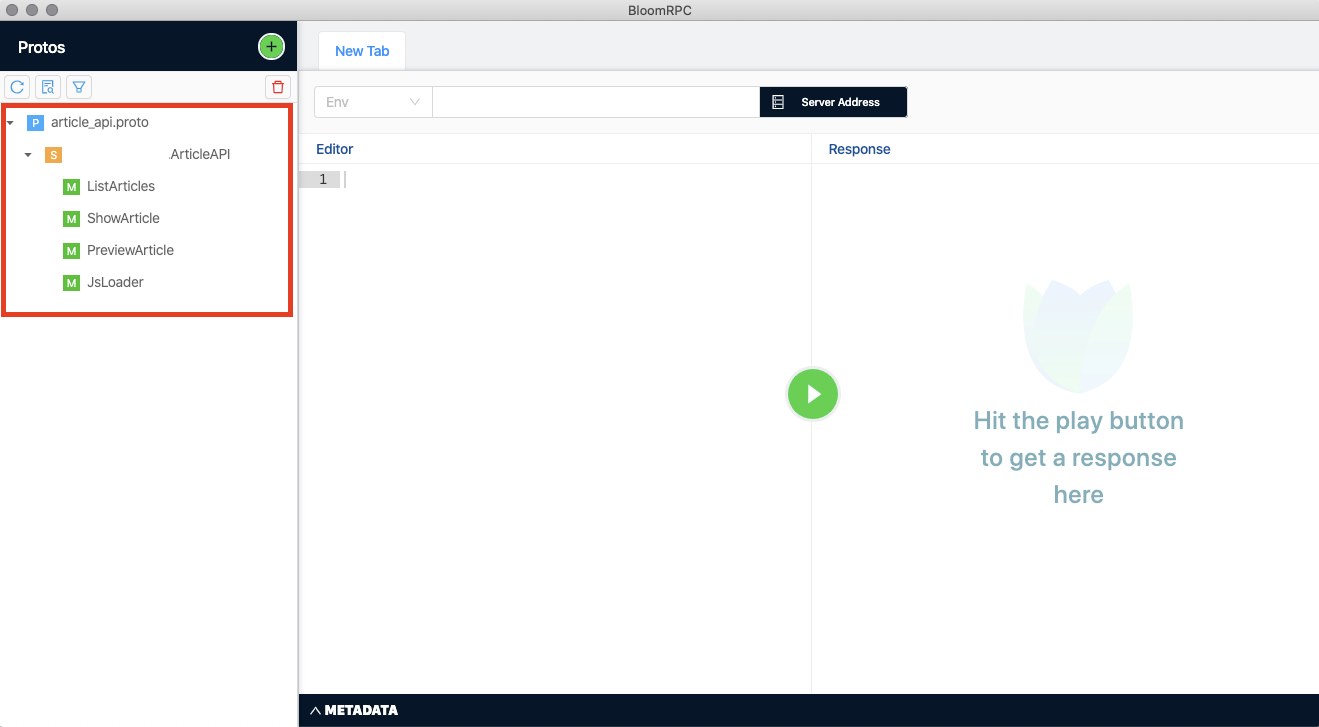This screenshot has width=1319, height=727.
Task: Close the BloomRPC window
Action: pyautogui.click(x=13, y=9)
